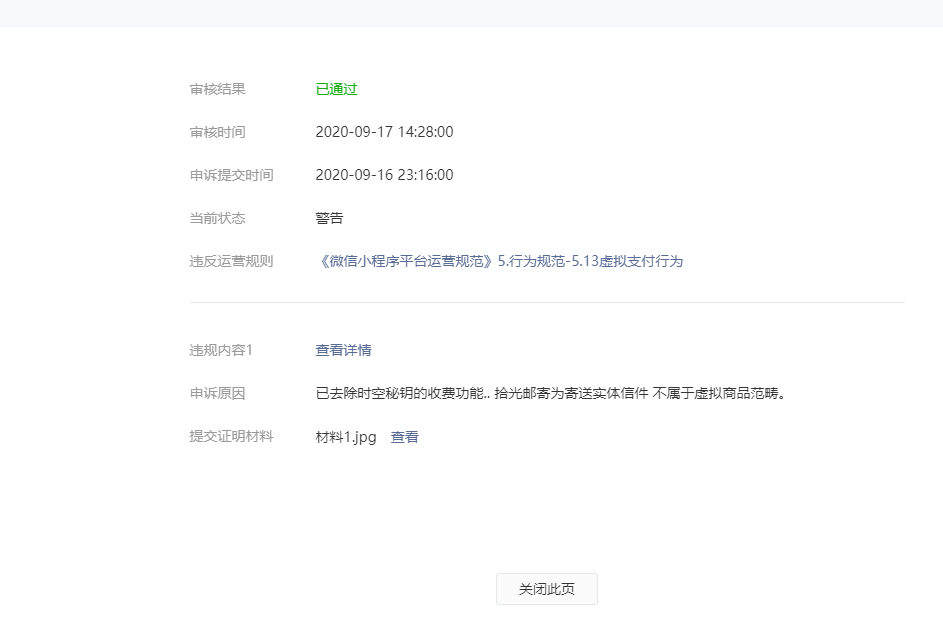Select the appeal reason text starting 已去除时空秘钥

pos(551,393)
